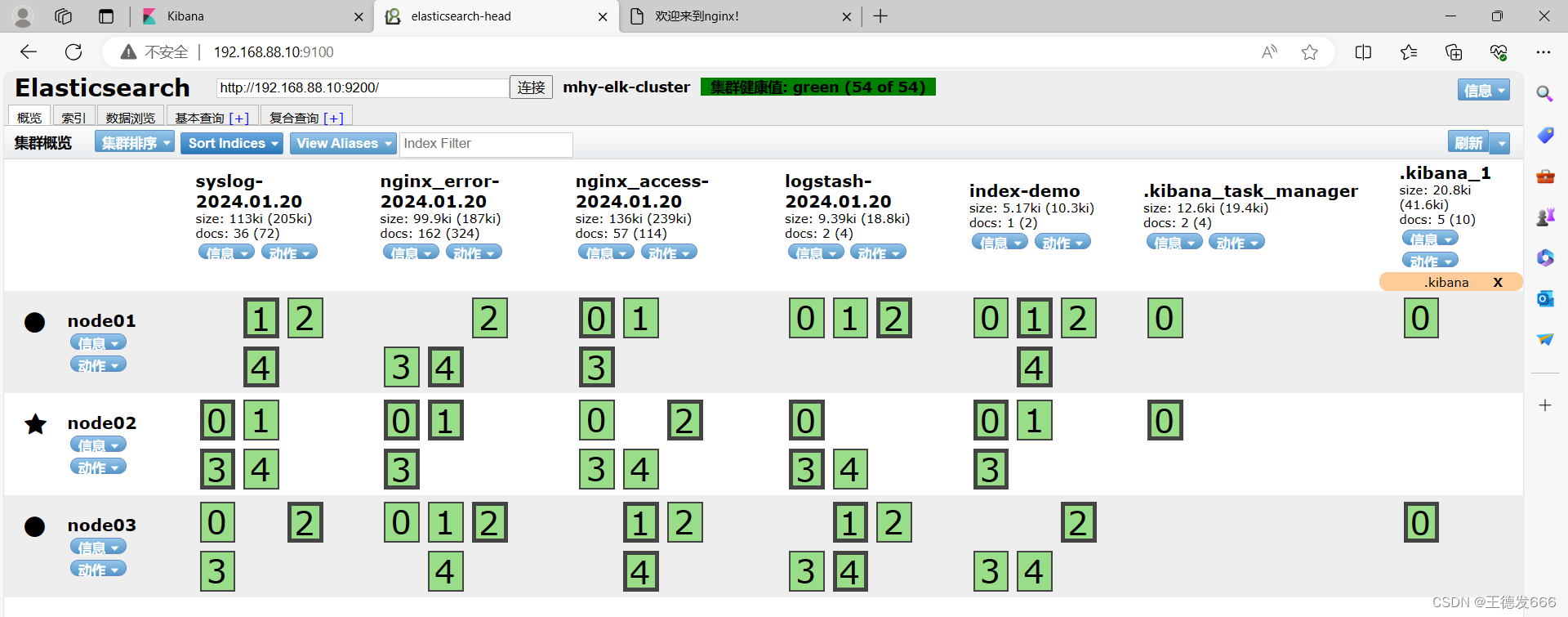The width and height of the screenshot is (1568, 617).
Task: Open 信息 dropdown for node01
Action: click(x=98, y=342)
